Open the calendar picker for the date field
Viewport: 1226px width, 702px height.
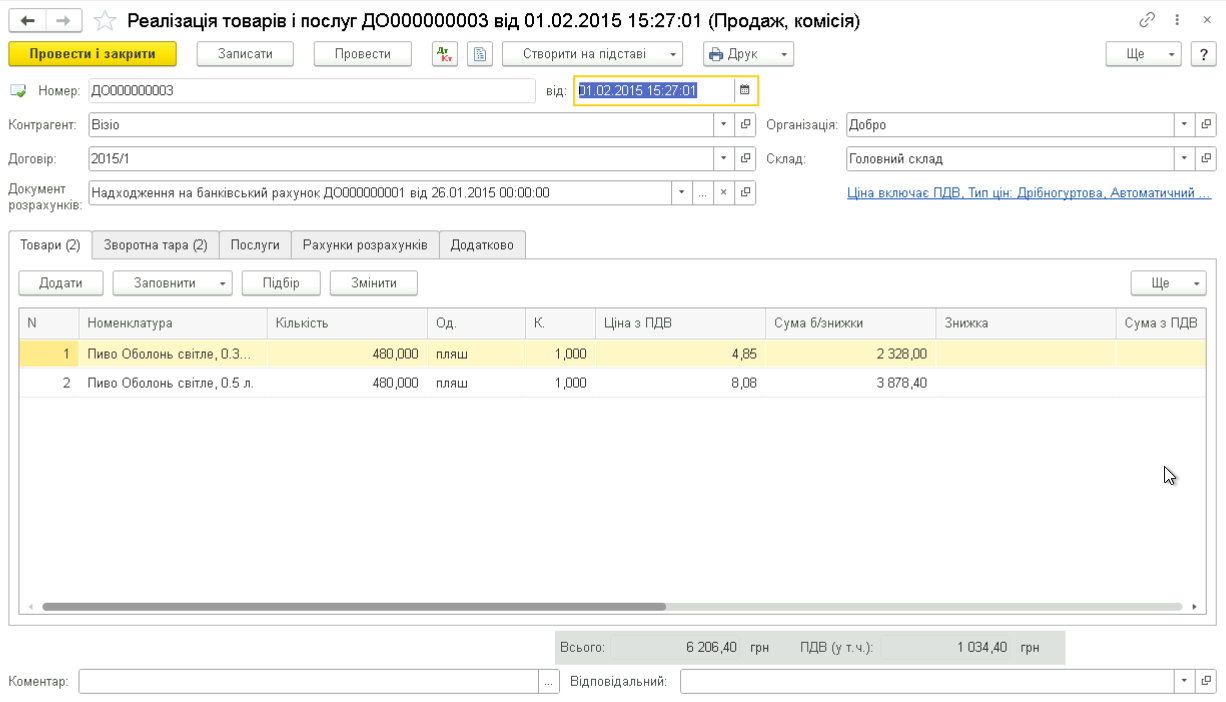click(x=744, y=91)
